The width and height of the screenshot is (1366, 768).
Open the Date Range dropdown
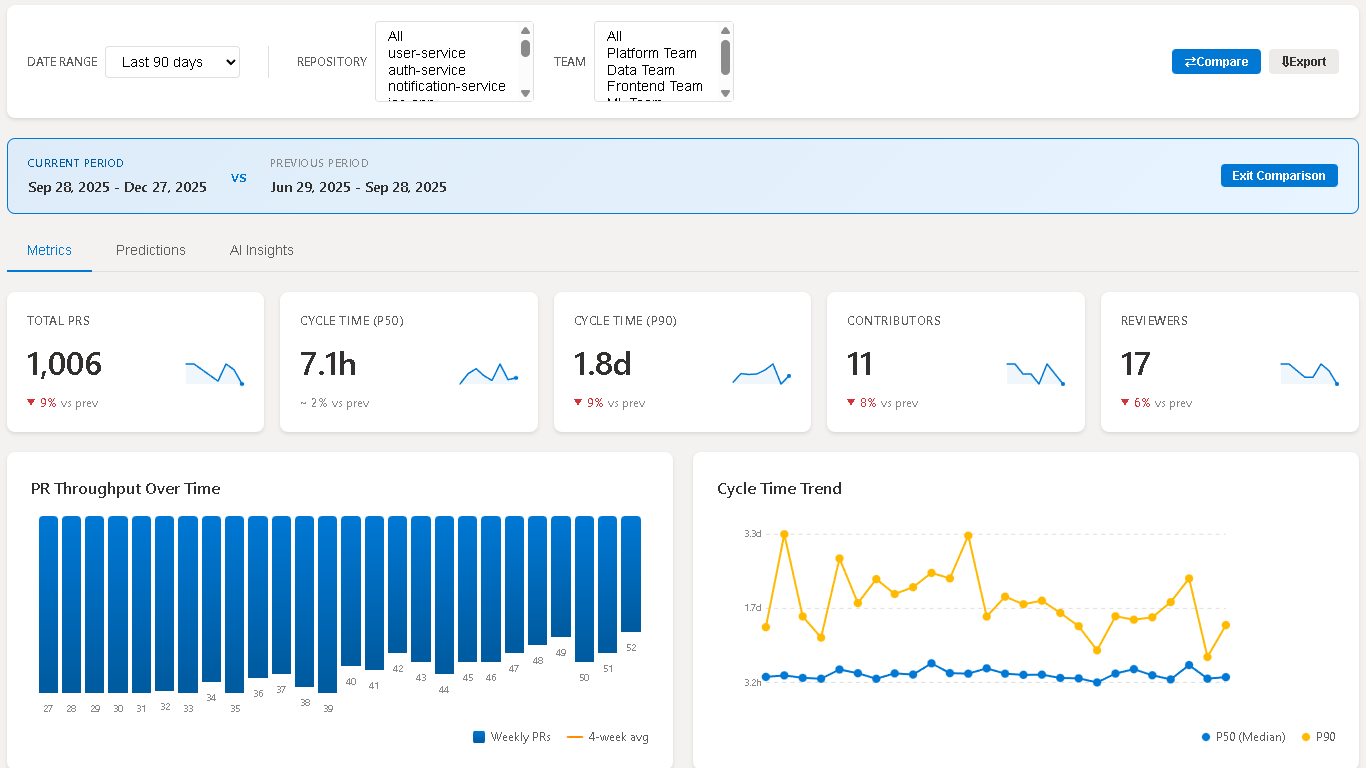pos(172,62)
